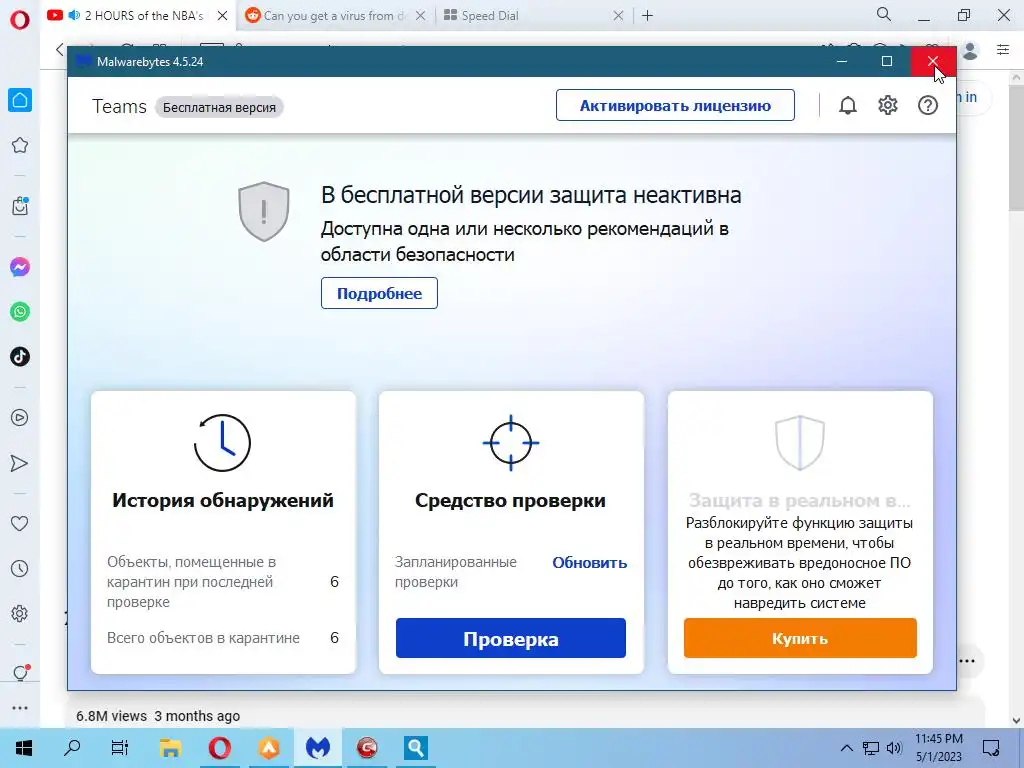1024x768 pixels.
Task: Start scan with Проверка button
Action: point(511,638)
